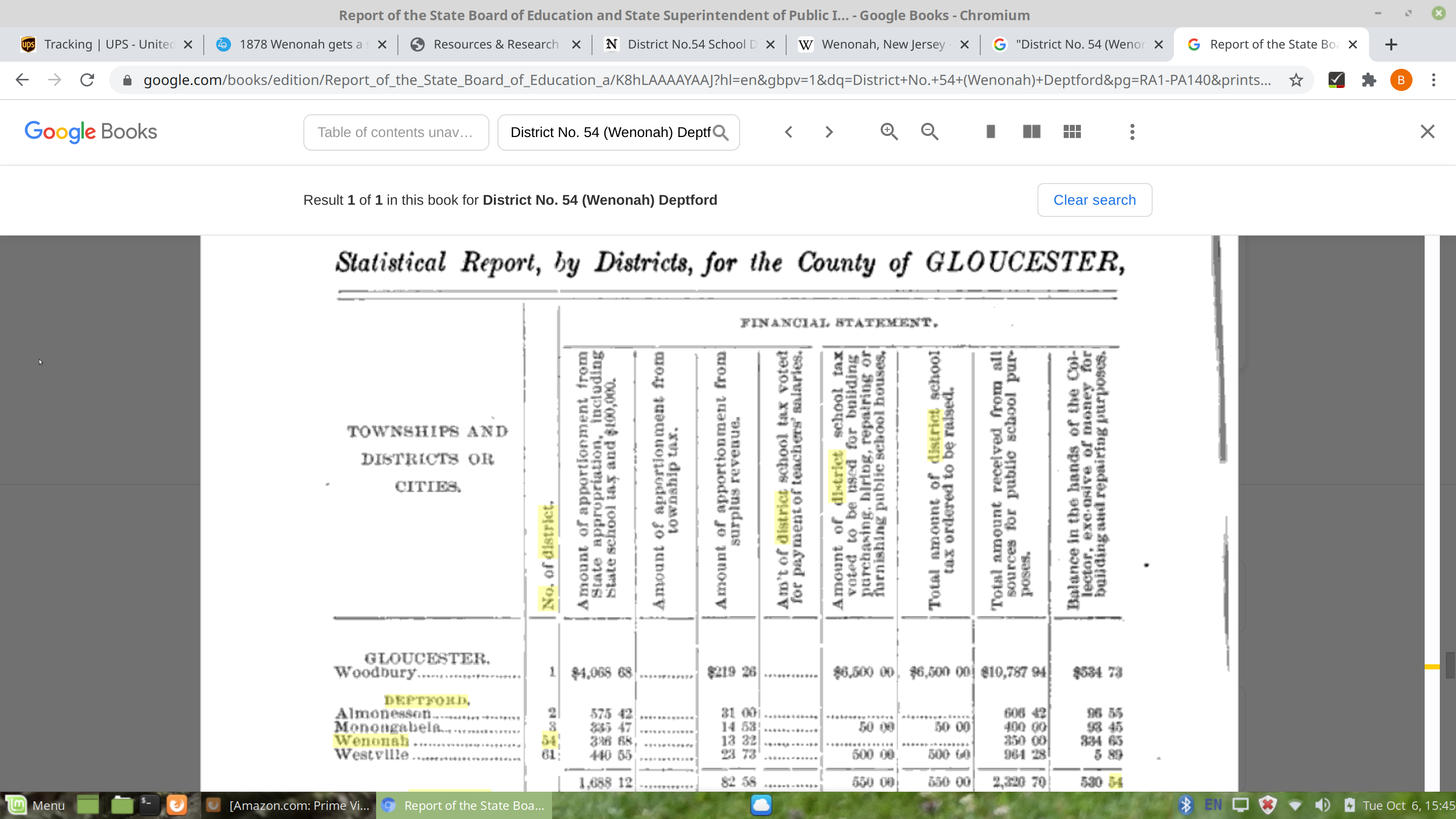Open a new browser tab

click(x=1391, y=44)
